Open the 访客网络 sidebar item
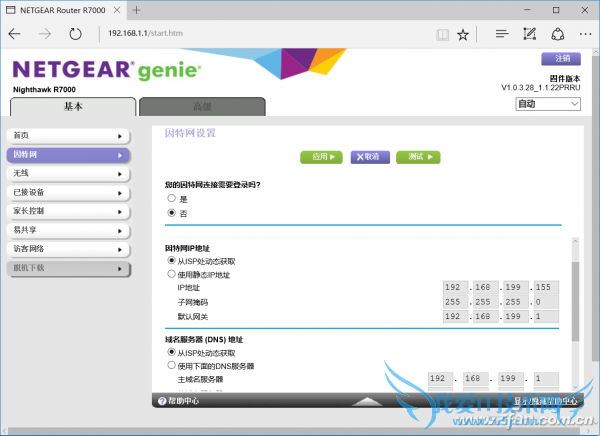Image resolution: width=600 pixels, height=436 pixels. pyautogui.click(x=68, y=250)
